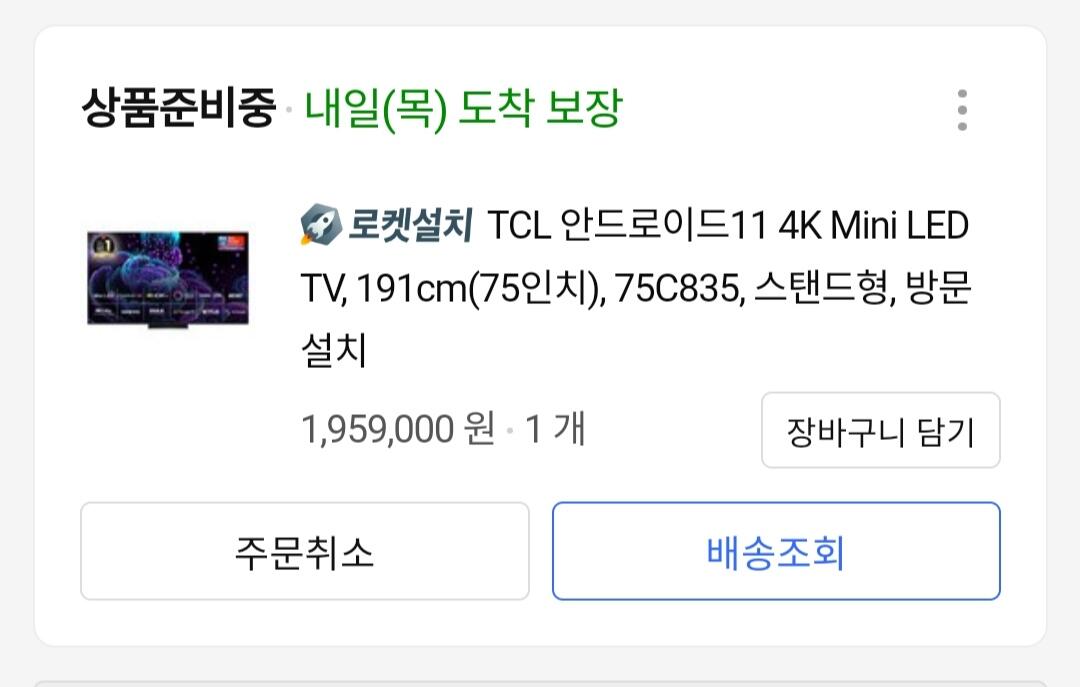Tap the 상품준비중 status label
Image resolution: width=1080 pixels, height=687 pixels.
(x=179, y=108)
